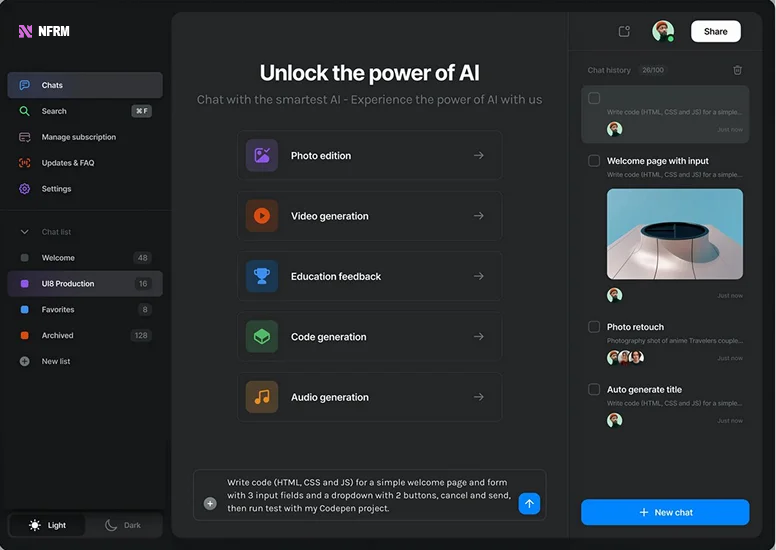Open Audio generation option

point(370,397)
